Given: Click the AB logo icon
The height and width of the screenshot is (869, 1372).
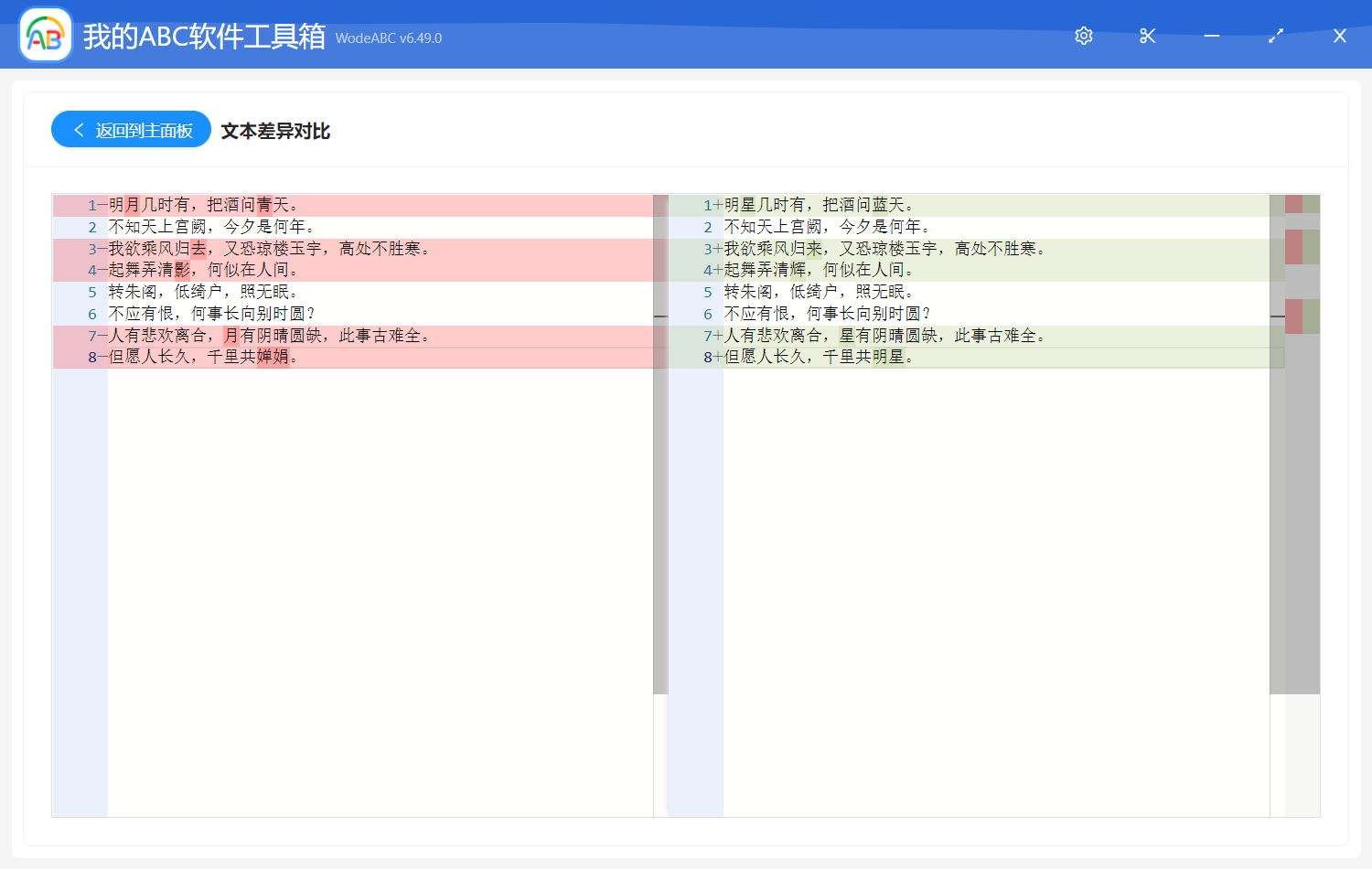Looking at the screenshot, I should 45,36.
